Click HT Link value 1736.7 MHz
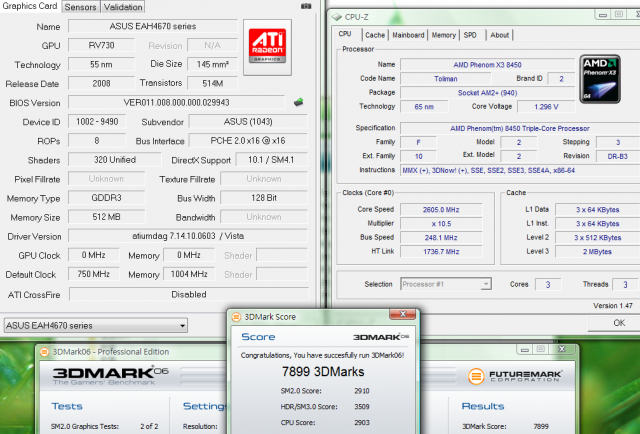This screenshot has width=640, height=434. [441, 251]
